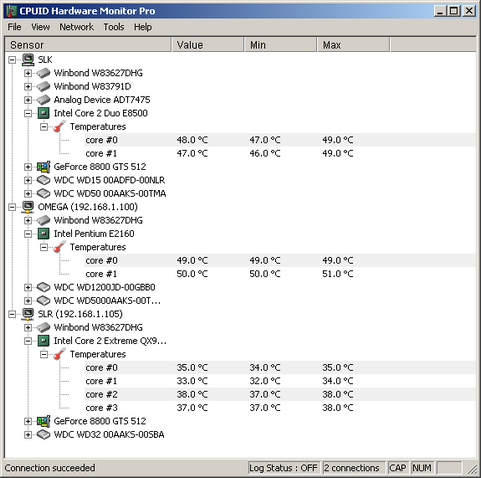Click the GeForce 8800 GTS 512 icon under SLR
The width and height of the screenshot is (481, 478).
[43, 421]
